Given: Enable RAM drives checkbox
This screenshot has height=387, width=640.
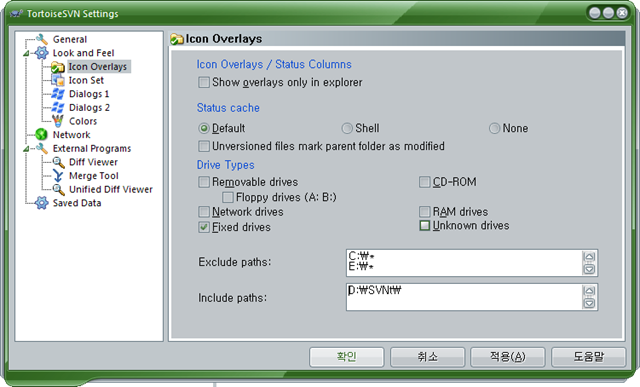Looking at the screenshot, I should pos(424,211).
